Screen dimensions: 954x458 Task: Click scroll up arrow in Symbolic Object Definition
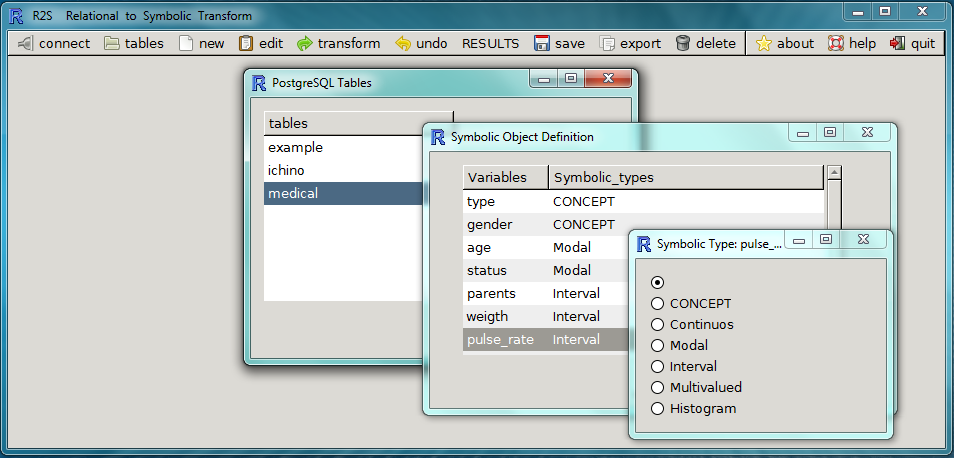[x=834, y=172]
